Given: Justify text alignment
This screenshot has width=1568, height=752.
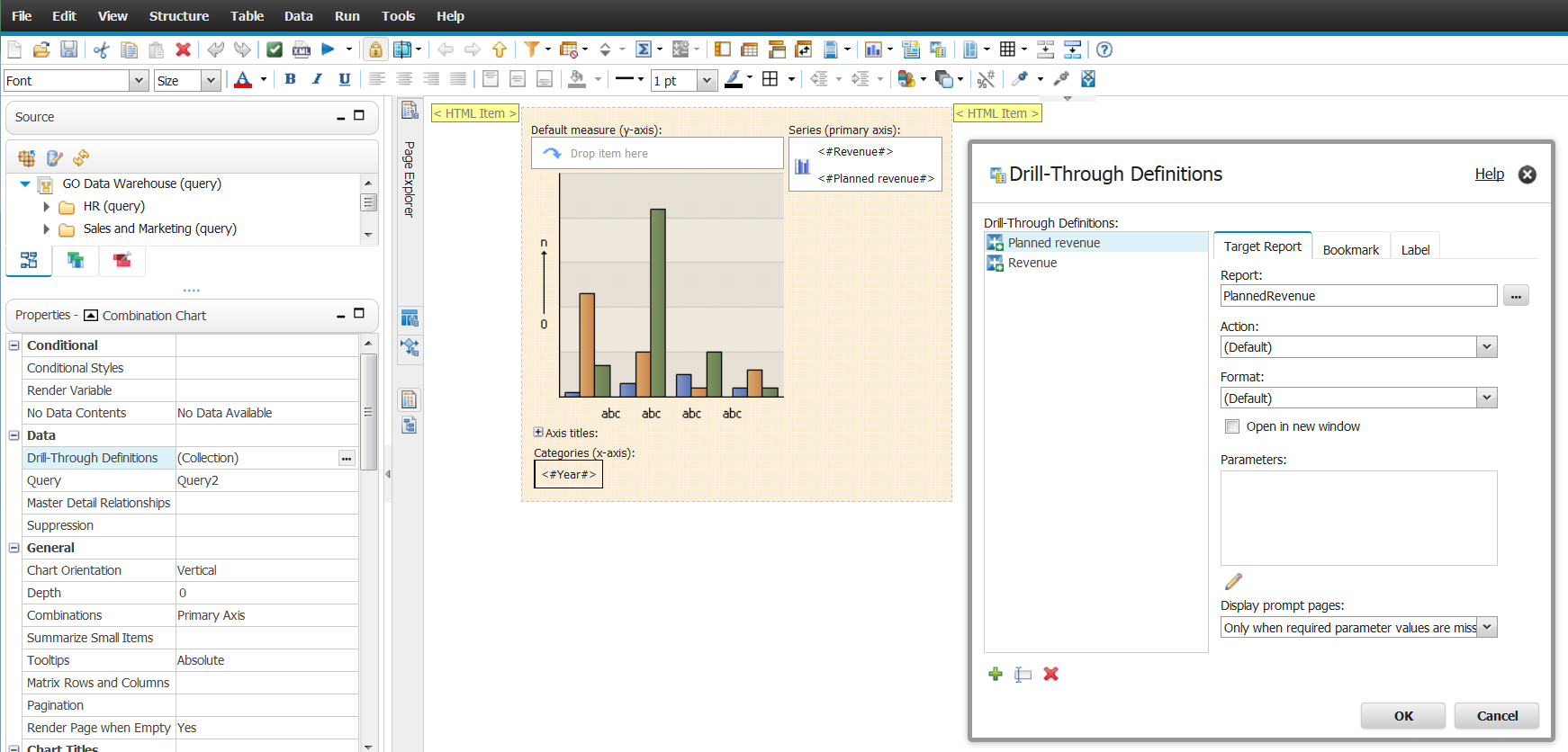Looking at the screenshot, I should [458, 79].
